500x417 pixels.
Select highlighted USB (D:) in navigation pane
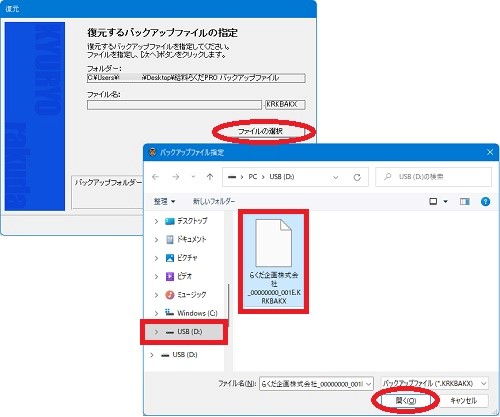(x=184, y=332)
